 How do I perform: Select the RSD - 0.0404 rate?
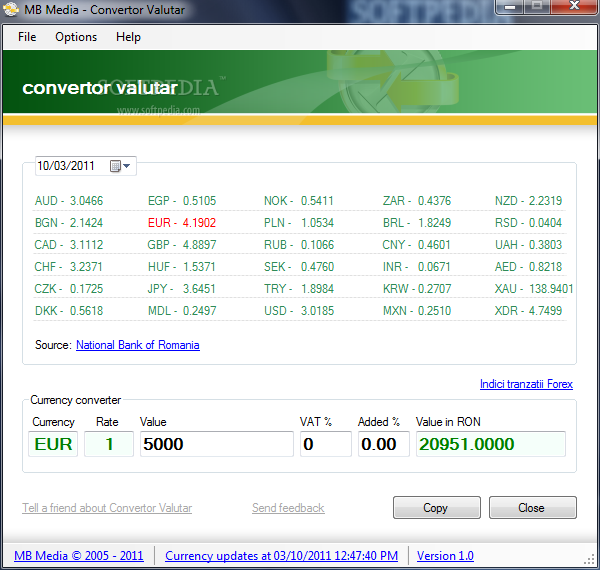[528, 223]
